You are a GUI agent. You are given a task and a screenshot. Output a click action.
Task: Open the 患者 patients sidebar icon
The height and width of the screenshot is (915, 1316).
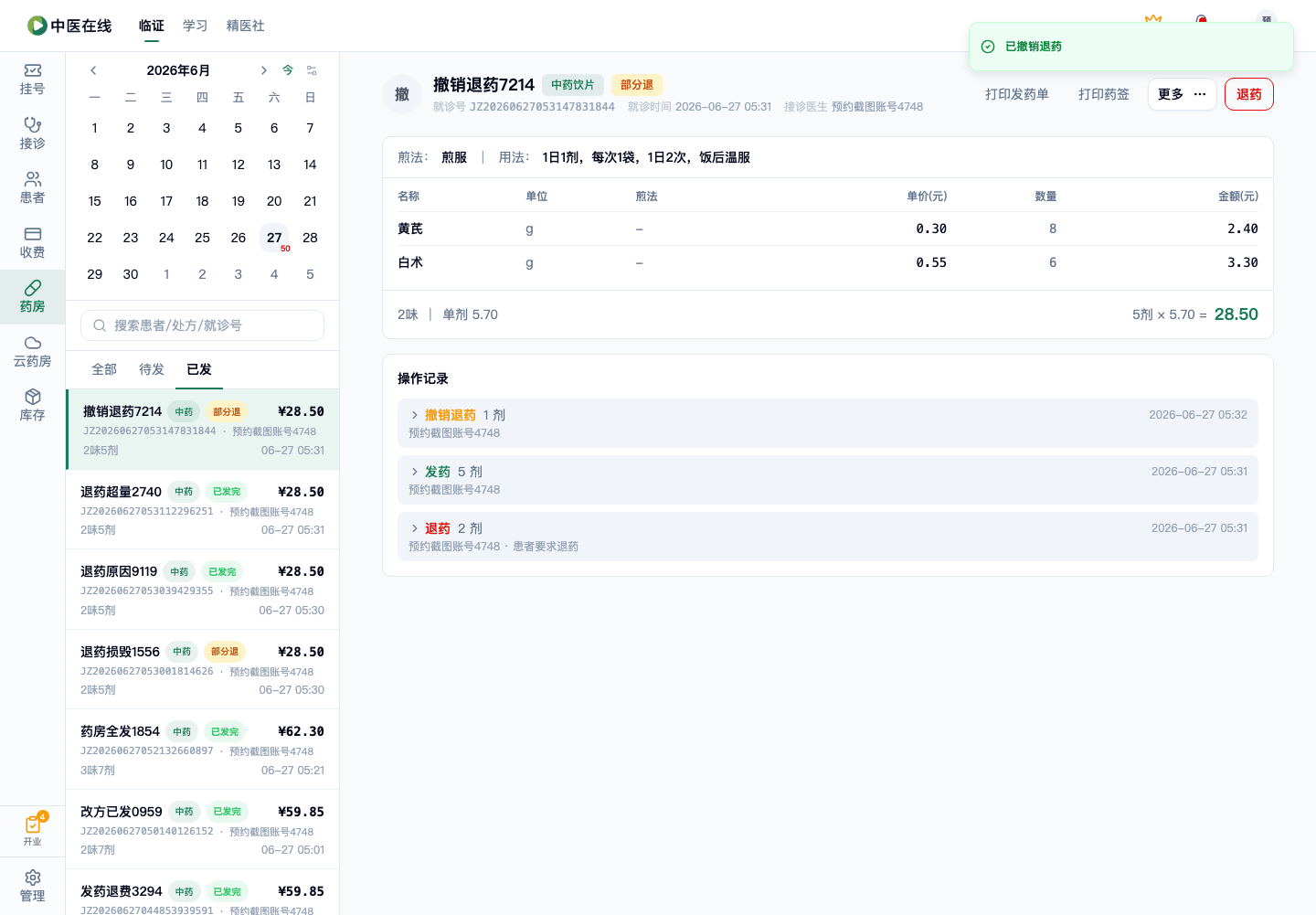(32, 188)
